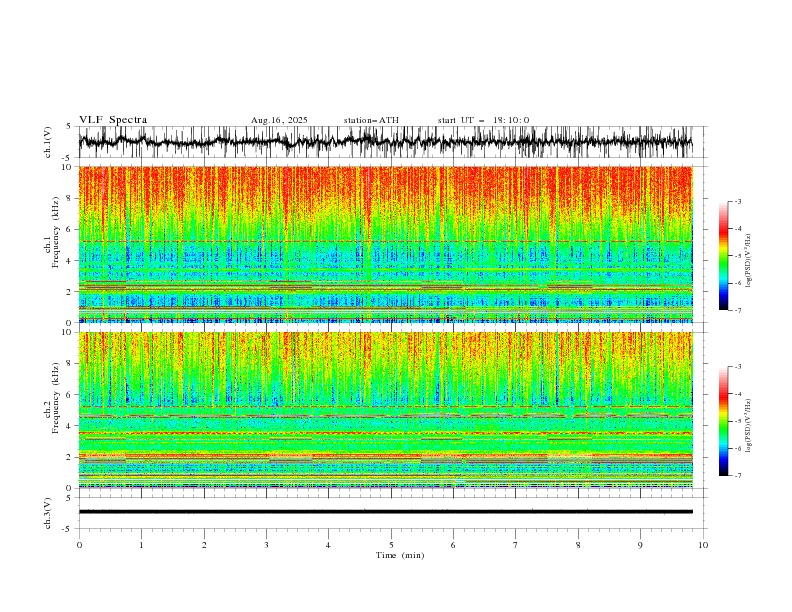Click the "station=ATH" label
The width and height of the screenshot is (792, 612).
click(x=371, y=120)
